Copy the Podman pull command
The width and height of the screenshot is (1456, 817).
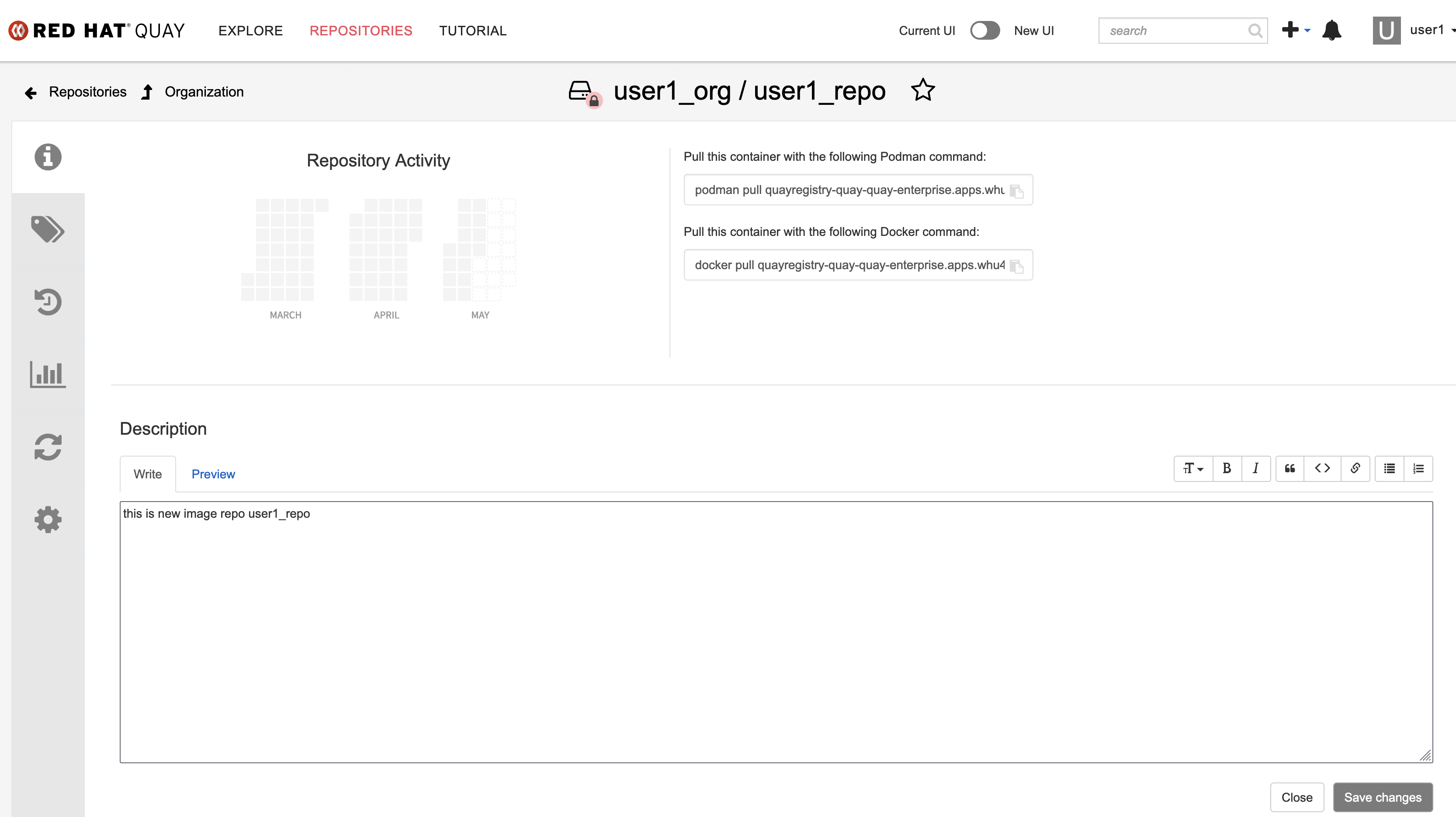pos(1016,191)
